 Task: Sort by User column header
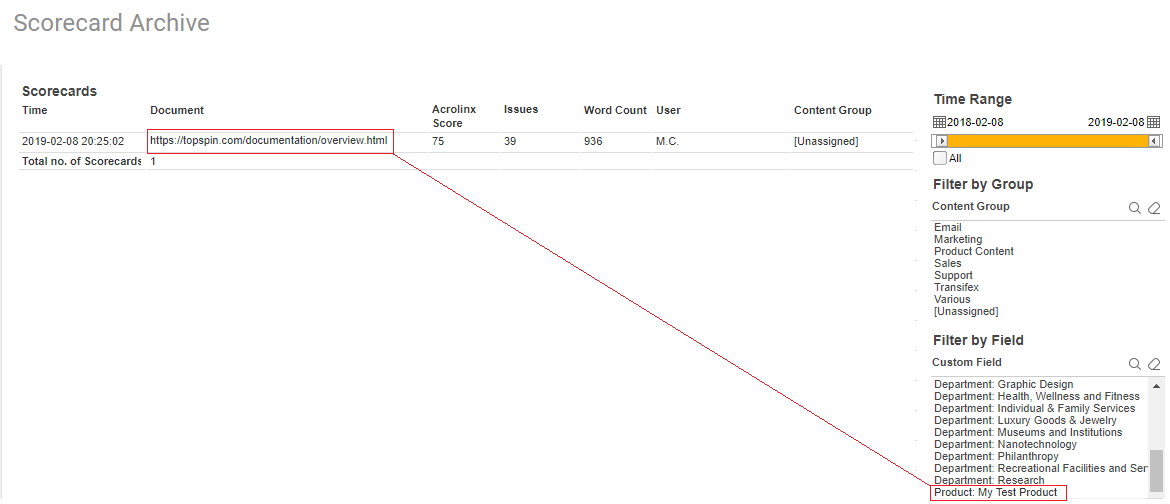point(669,111)
